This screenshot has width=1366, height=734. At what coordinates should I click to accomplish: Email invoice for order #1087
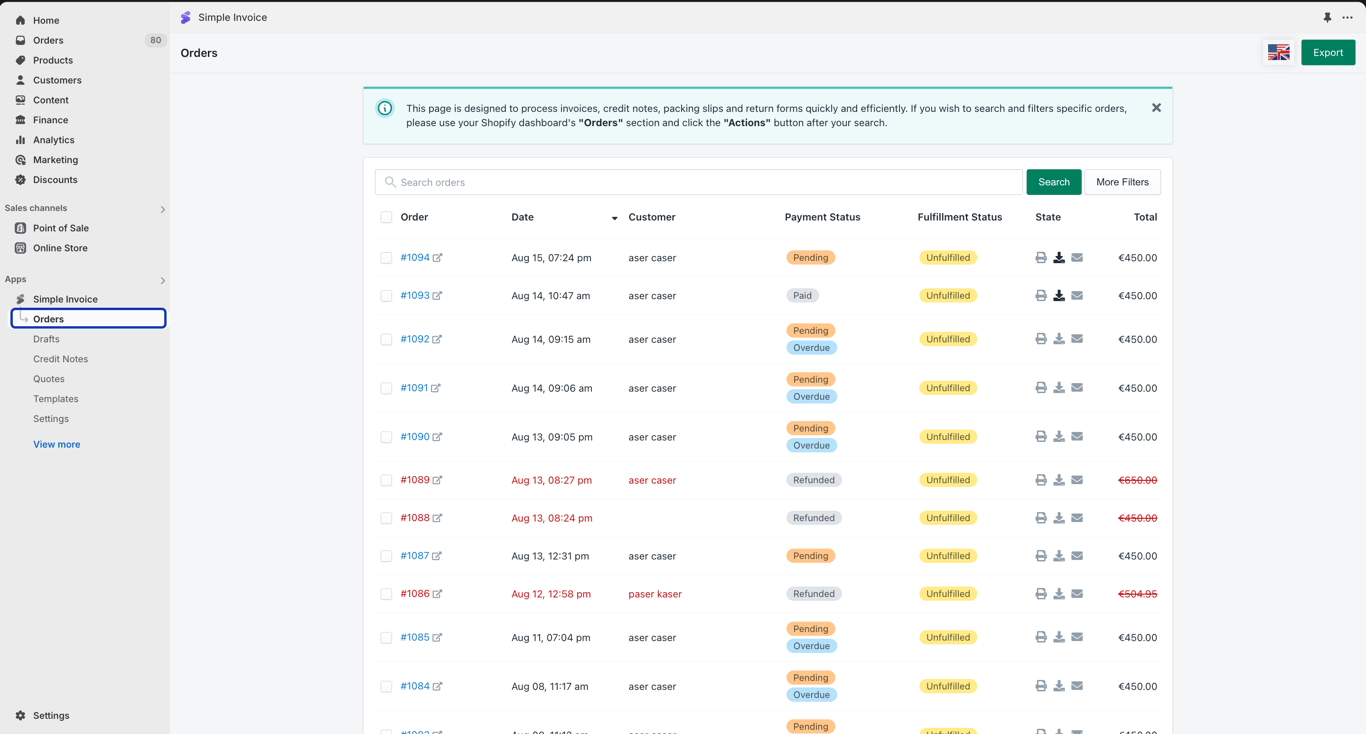(x=1077, y=556)
